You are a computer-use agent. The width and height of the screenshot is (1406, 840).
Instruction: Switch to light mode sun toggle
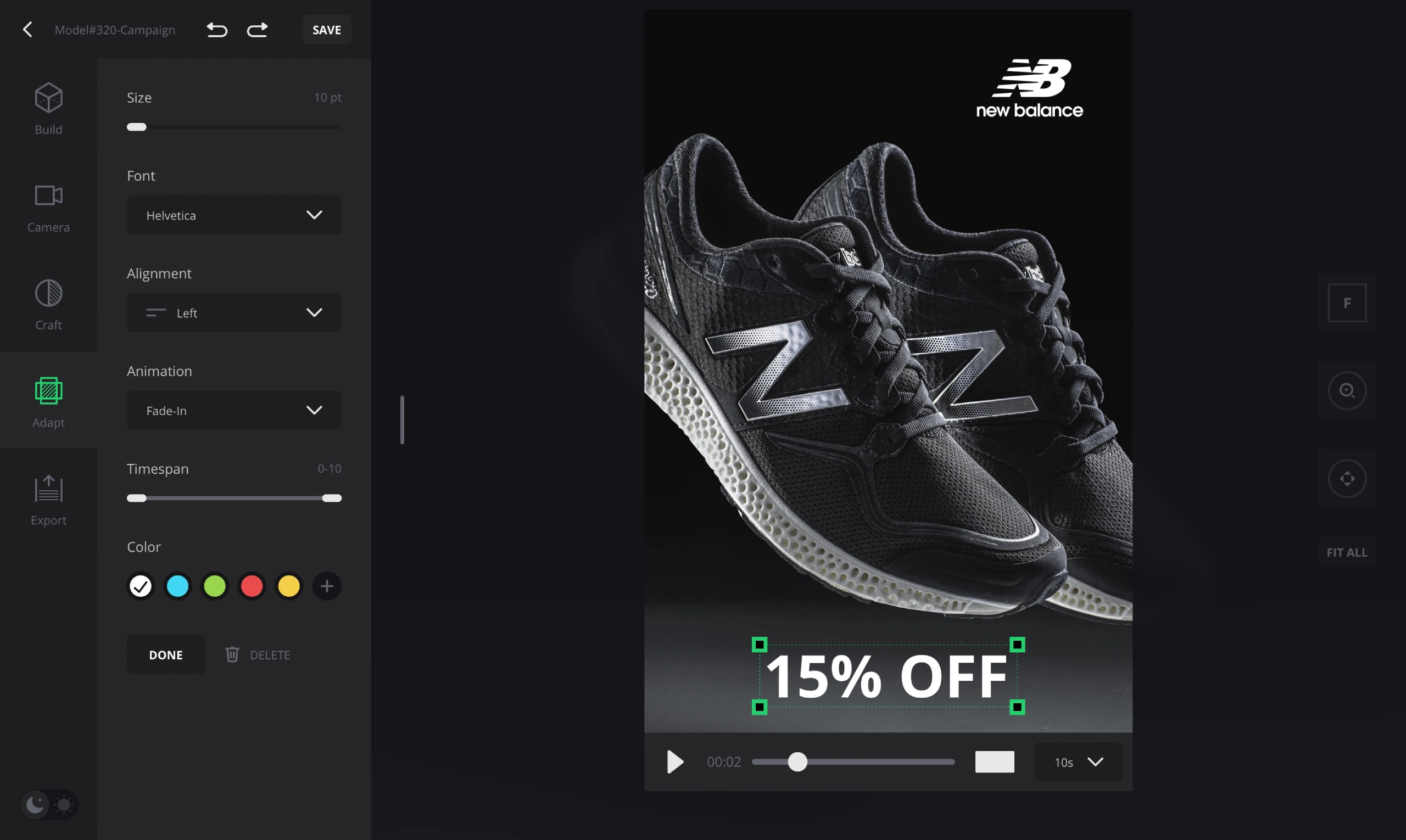pyautogui.click(x=64, y=804)
